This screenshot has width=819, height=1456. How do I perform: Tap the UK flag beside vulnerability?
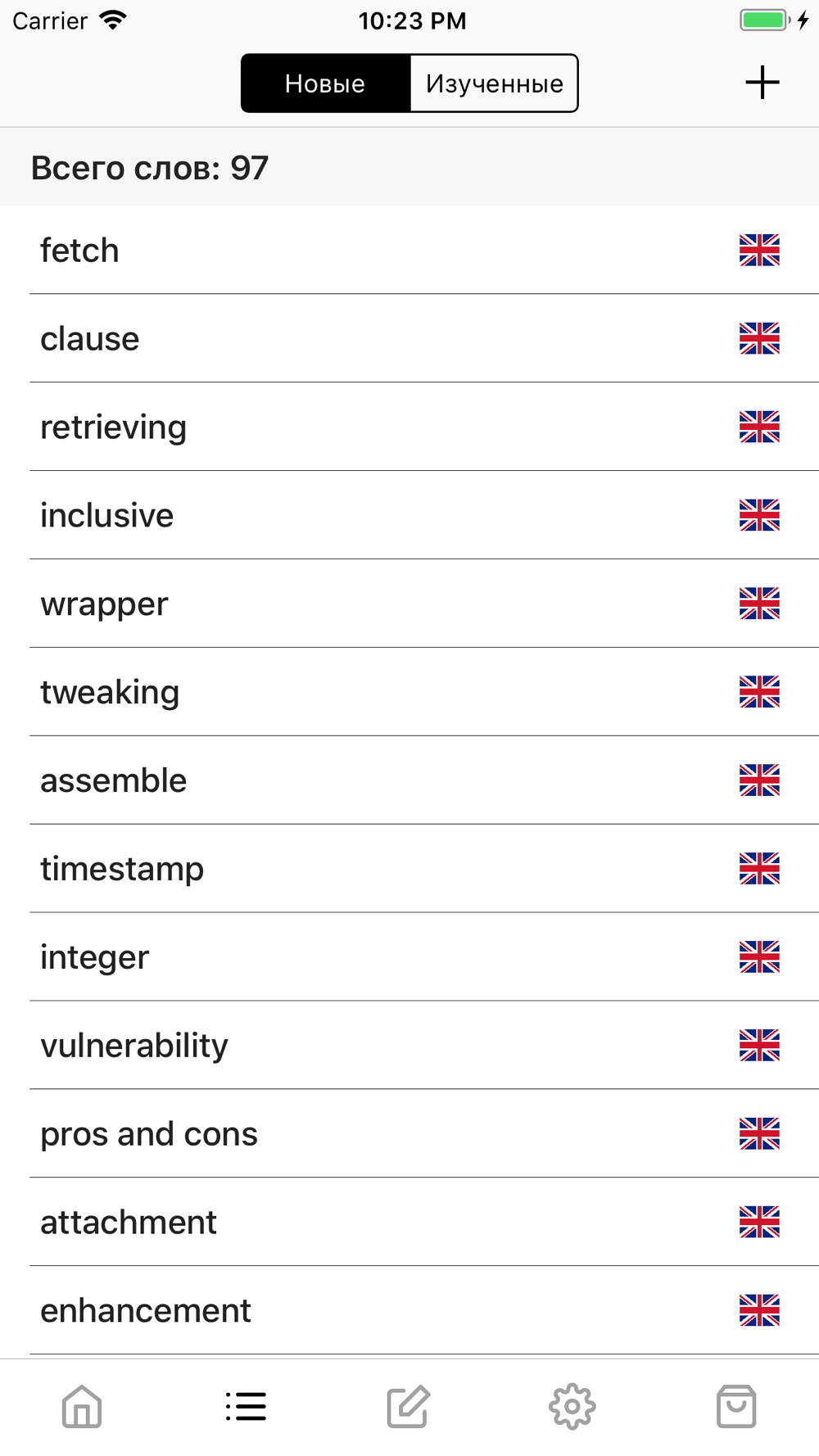pyautogui.click(x=759, y=1046)
